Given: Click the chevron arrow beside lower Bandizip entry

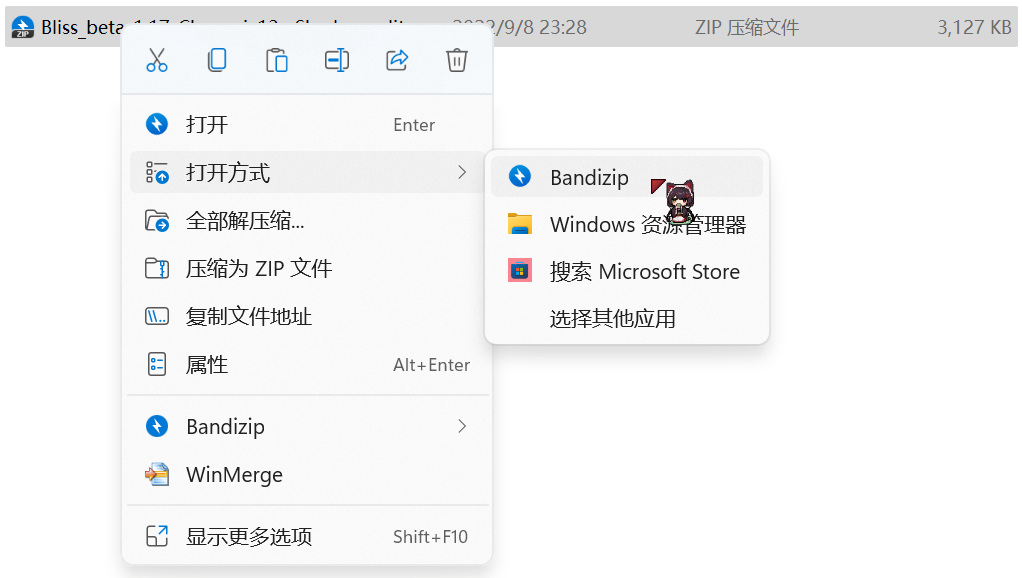Looking at the screenshot, I should [462, 426].
